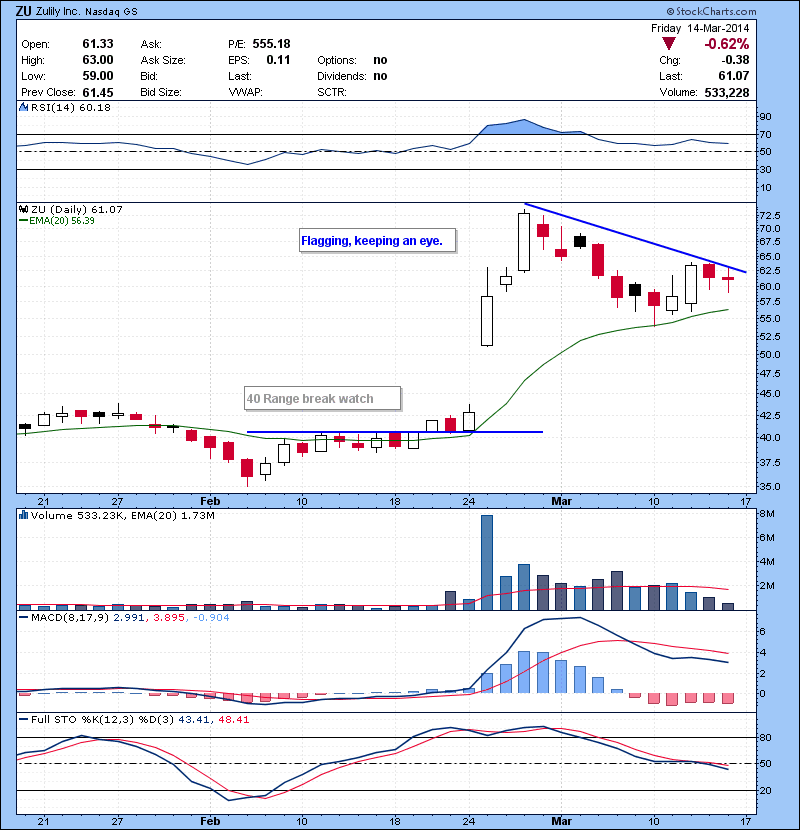The image size is (800, 830).
Task: Click the 'Zulily Inc.' company name
Action: (x=58, y=11)
